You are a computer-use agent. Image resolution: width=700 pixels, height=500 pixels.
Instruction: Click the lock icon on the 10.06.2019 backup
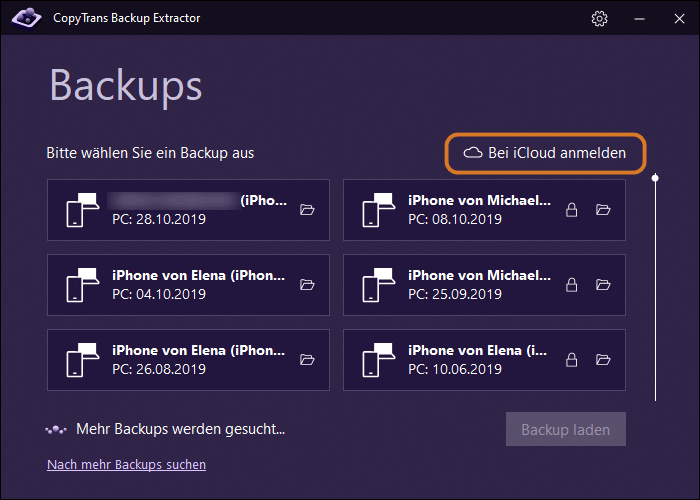(x=571, y=359)
